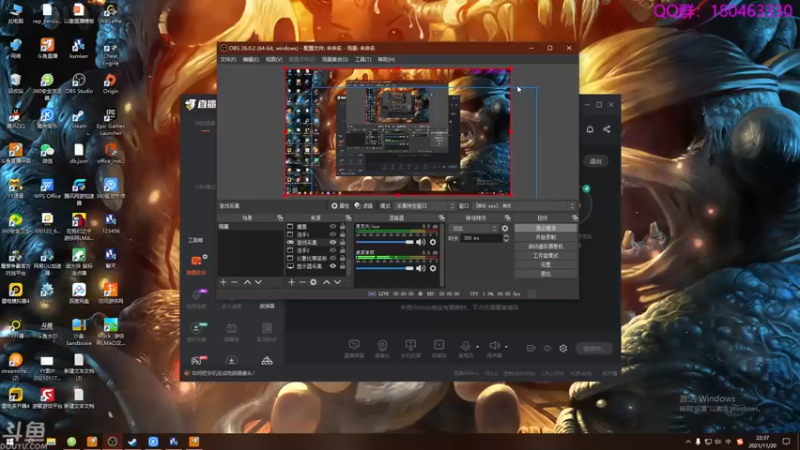Toggle lock on selected game capture source

[x=342, y=242]
